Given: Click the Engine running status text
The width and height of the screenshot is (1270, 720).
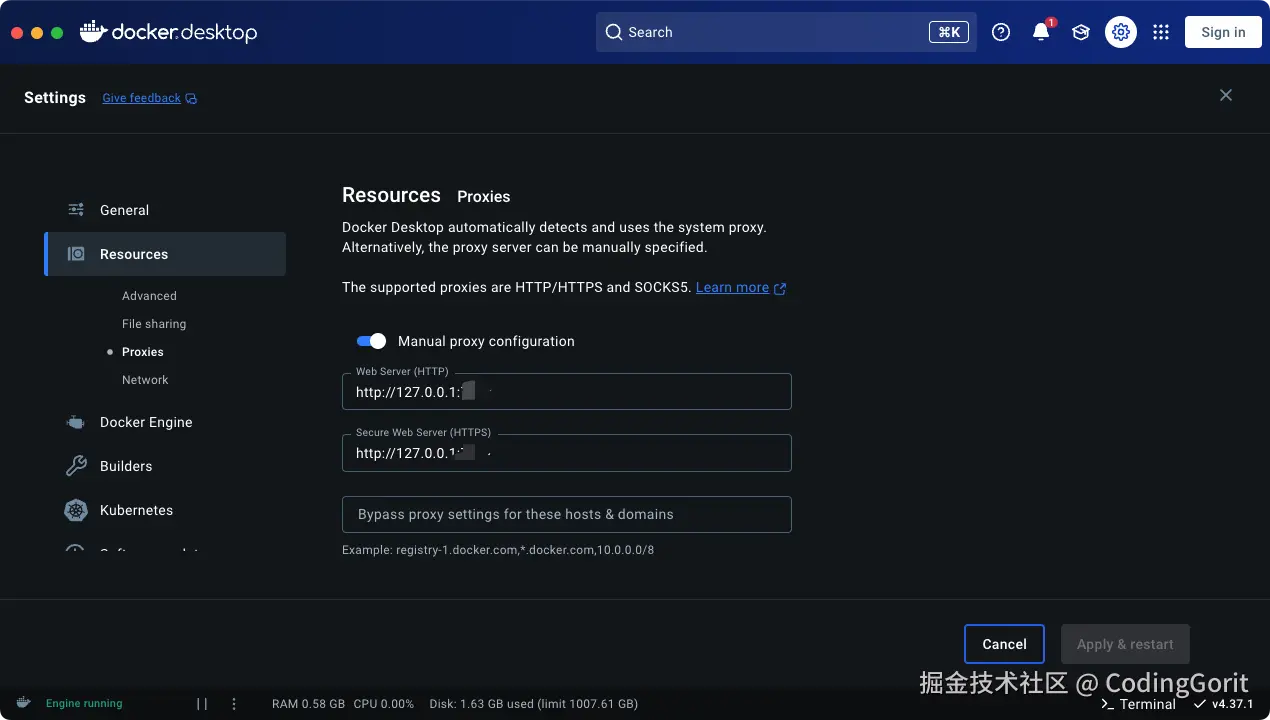Looking at the screenshot, I should [84, 704].
